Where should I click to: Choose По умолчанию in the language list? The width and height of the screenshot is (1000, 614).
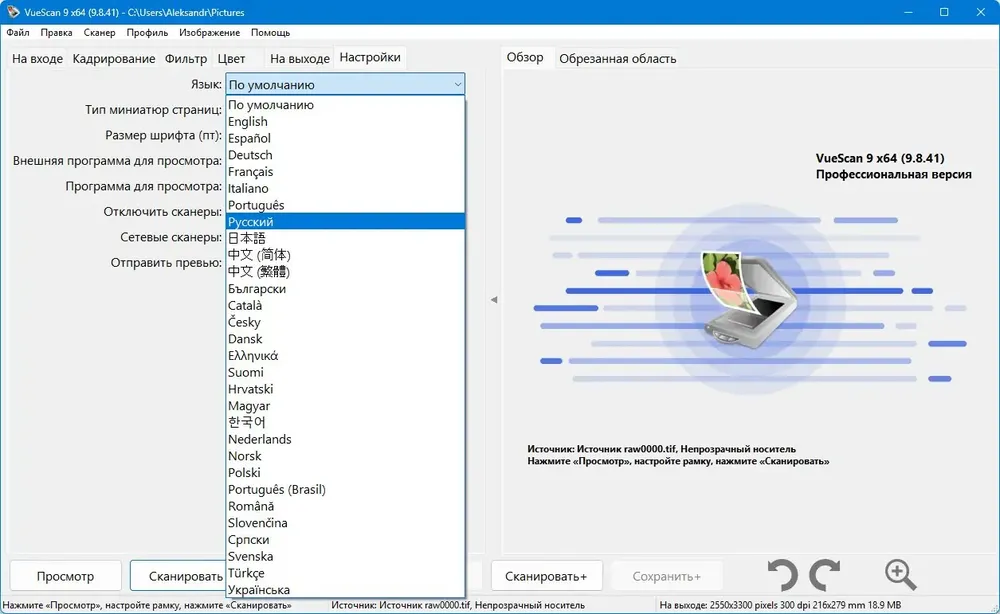click(x=345, y=105)
